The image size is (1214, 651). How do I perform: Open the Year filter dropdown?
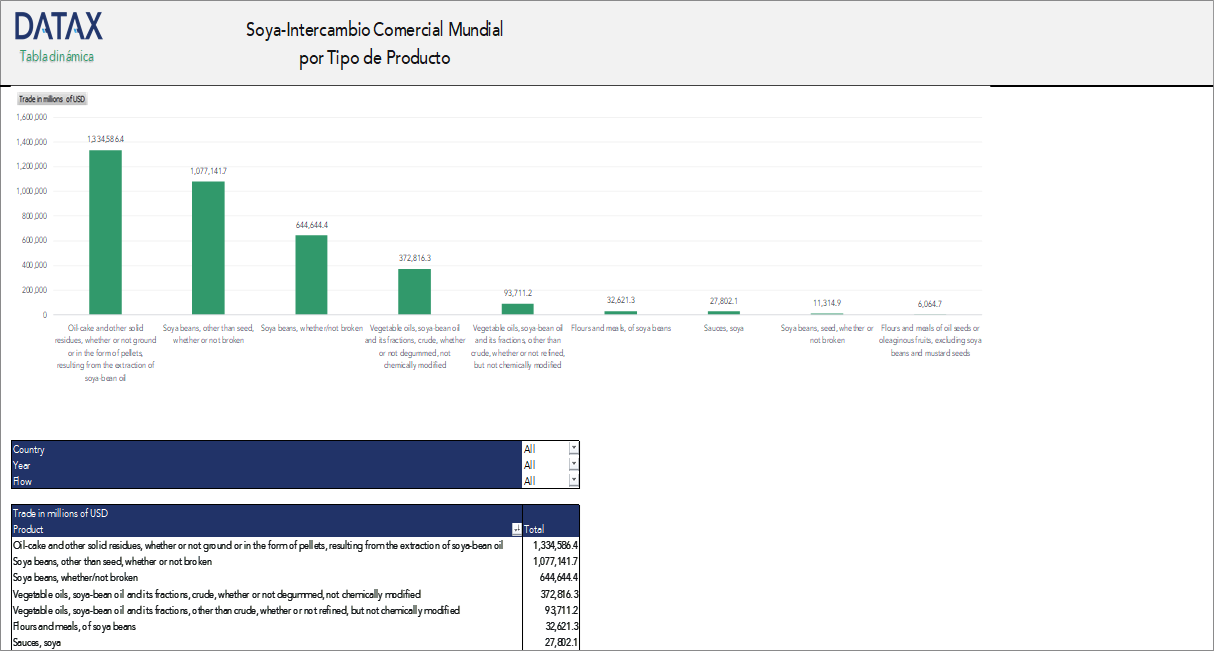[x=573, y=464]
